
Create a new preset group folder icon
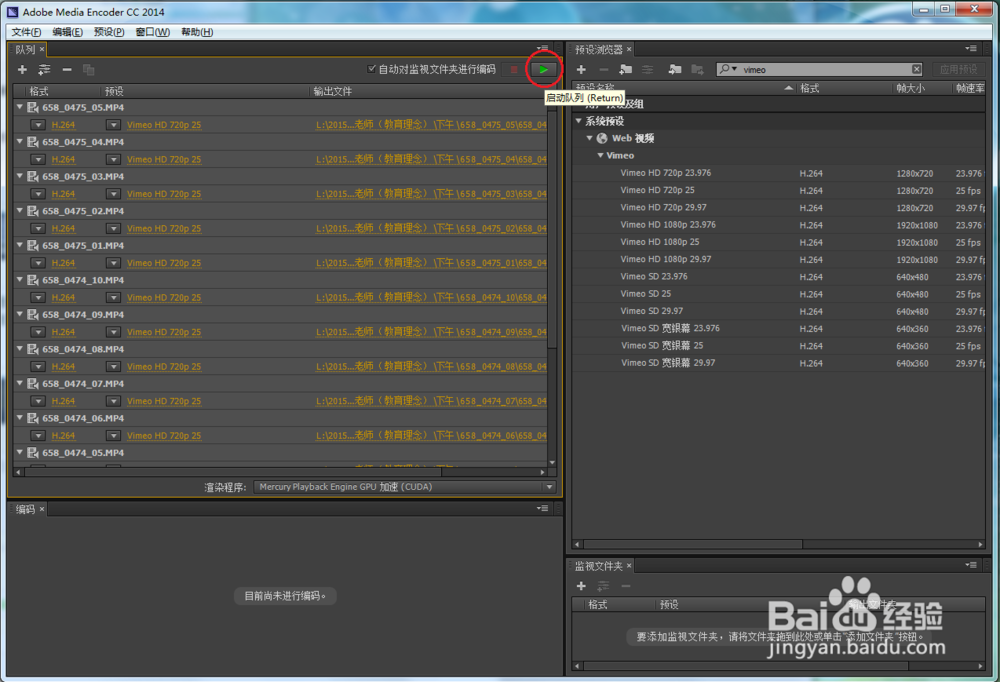tap(626, 70)
